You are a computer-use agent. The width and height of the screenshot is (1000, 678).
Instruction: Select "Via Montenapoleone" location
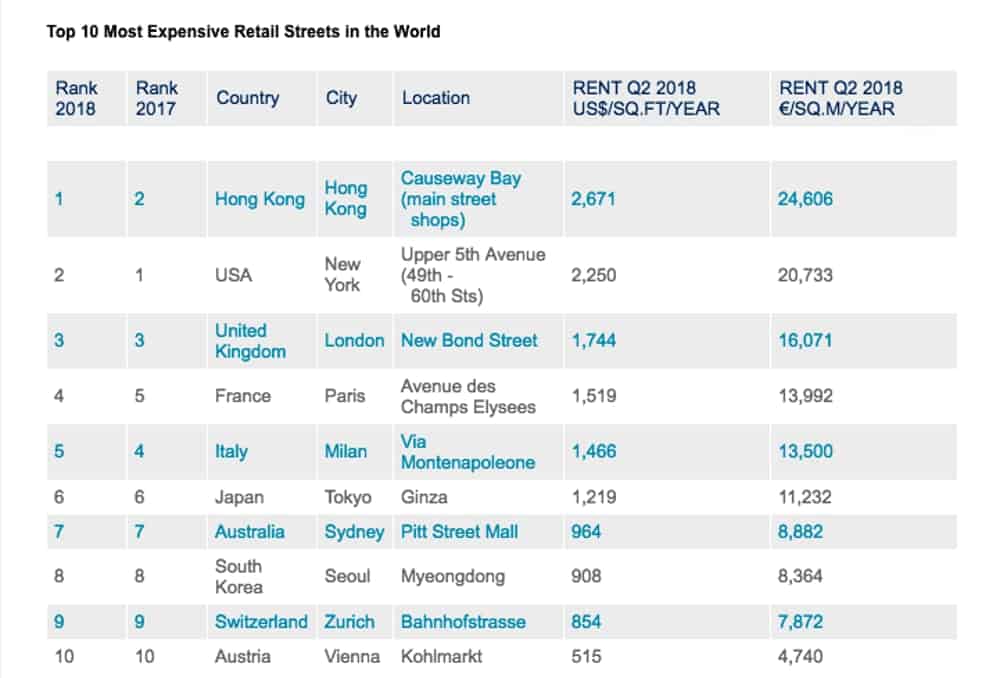click(x=467, y=452)
